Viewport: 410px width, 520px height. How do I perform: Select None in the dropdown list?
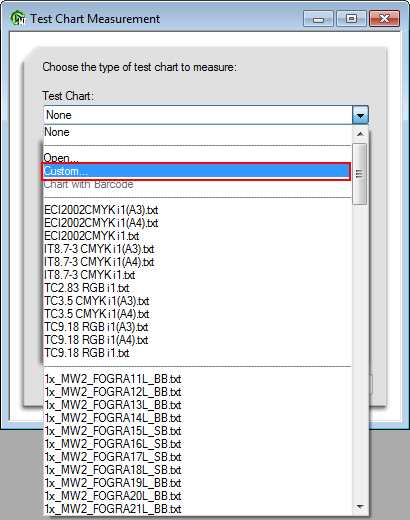(197, 132)
